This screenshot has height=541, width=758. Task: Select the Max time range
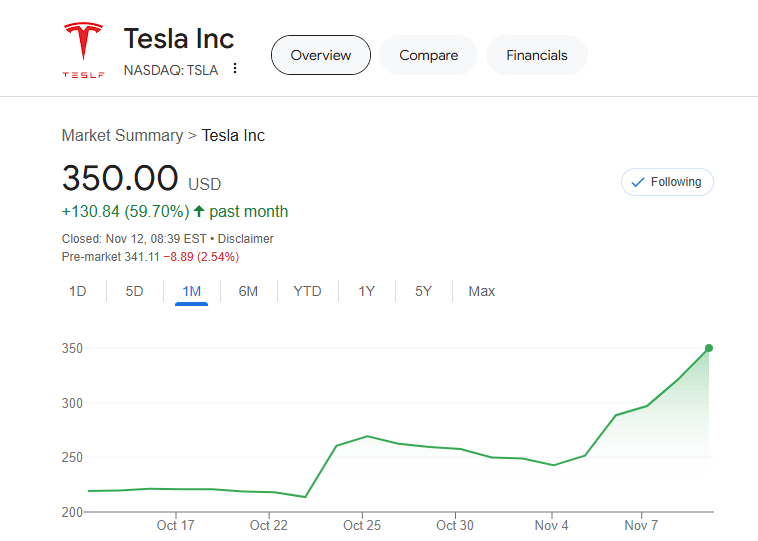click(482, 291)
